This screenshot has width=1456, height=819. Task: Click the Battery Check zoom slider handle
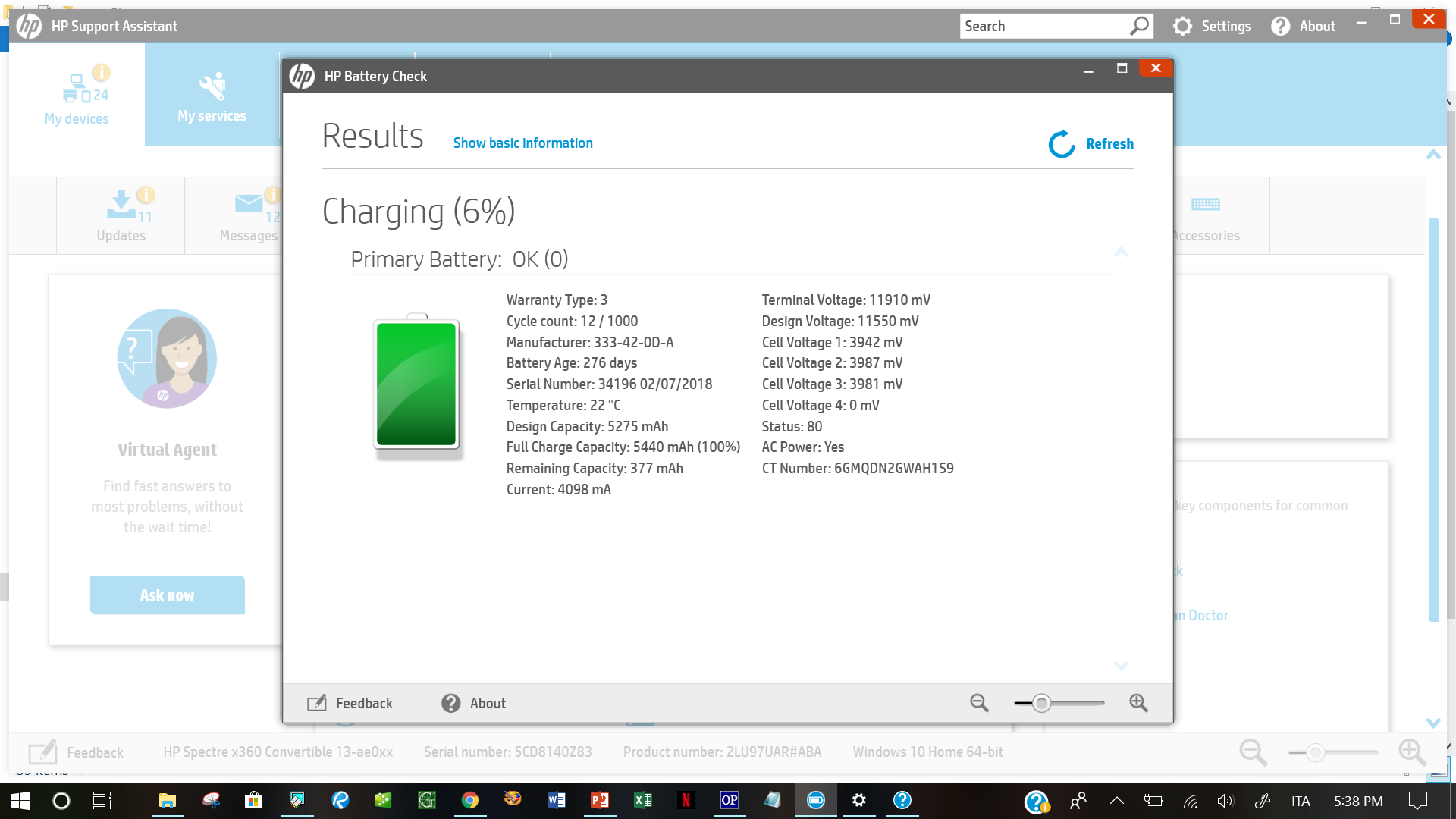1042,703
